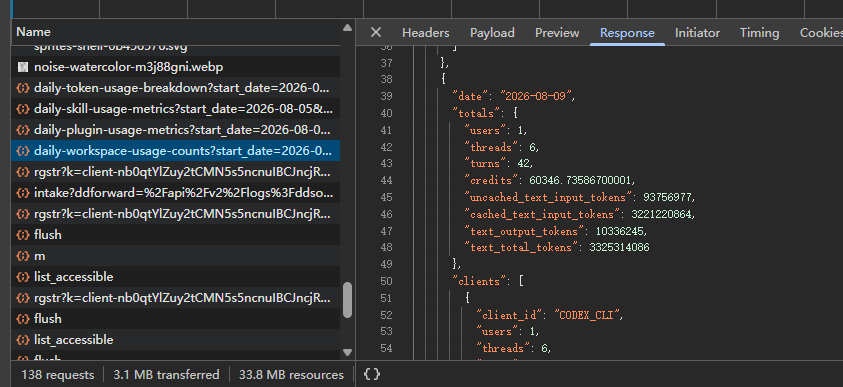Click the "clients" array key
The width and height of the screenshot is (843, 387).
click(477, 281)
